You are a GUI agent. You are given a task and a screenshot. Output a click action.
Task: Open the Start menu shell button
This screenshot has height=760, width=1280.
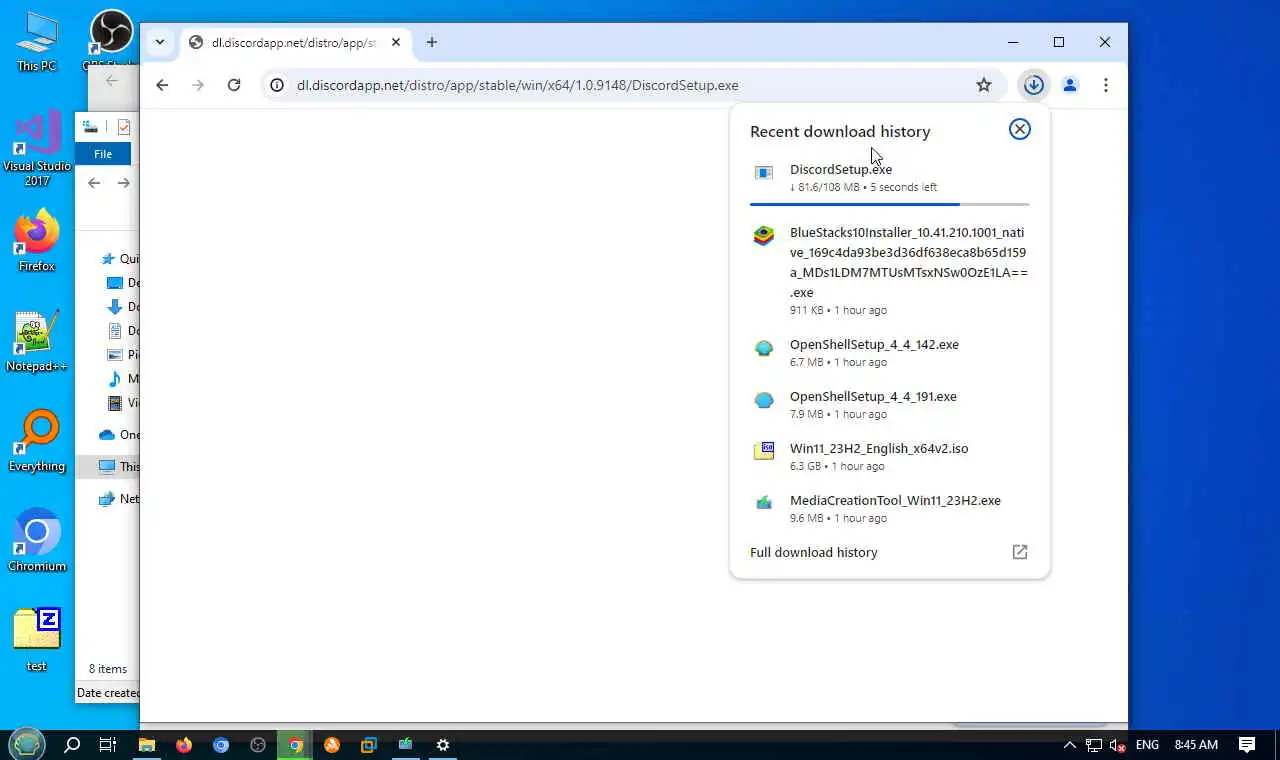pos(27,744)
